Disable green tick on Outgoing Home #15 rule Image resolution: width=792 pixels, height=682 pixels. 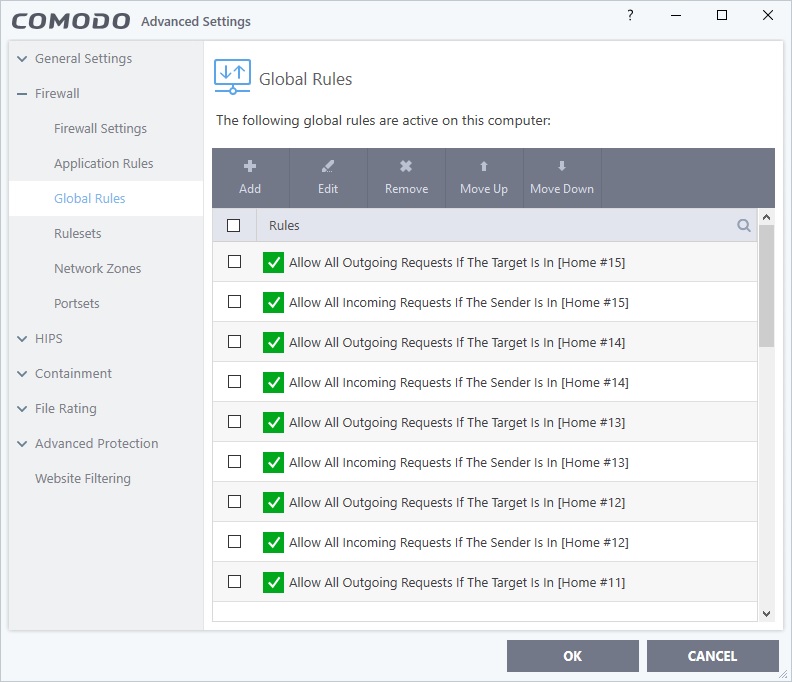coord(273,262)
